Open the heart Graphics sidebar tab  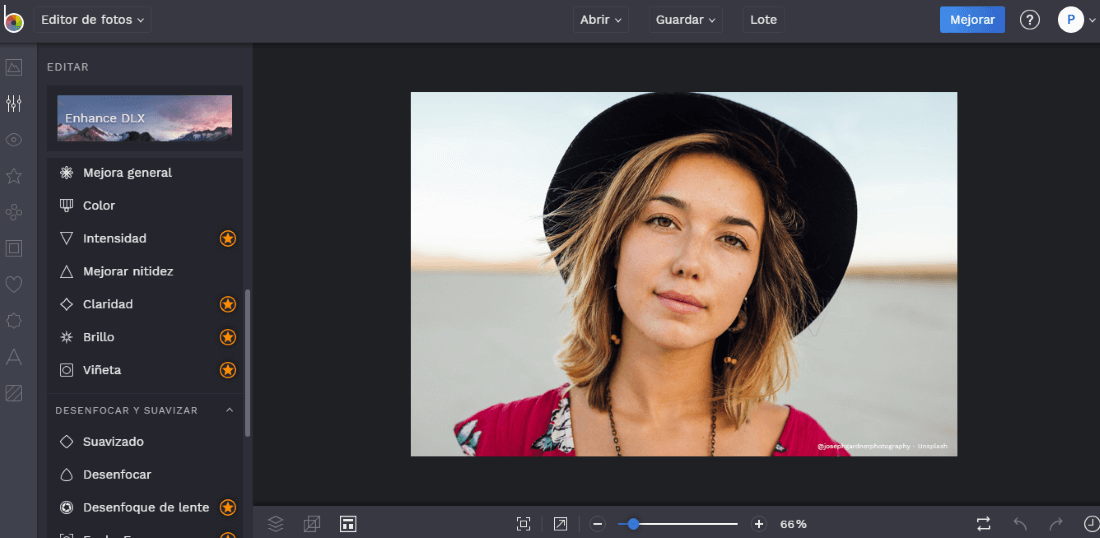point(14,284)
